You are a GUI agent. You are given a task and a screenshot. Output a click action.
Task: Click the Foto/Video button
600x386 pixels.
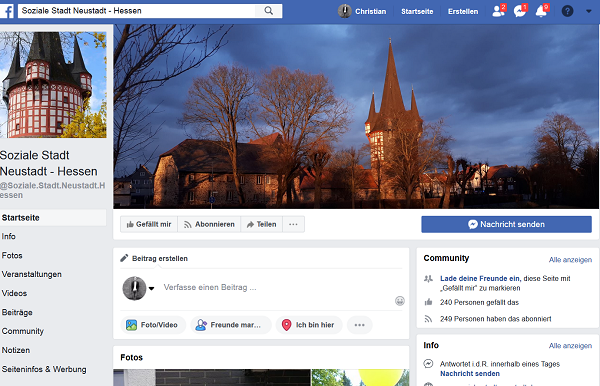point(153,325)
